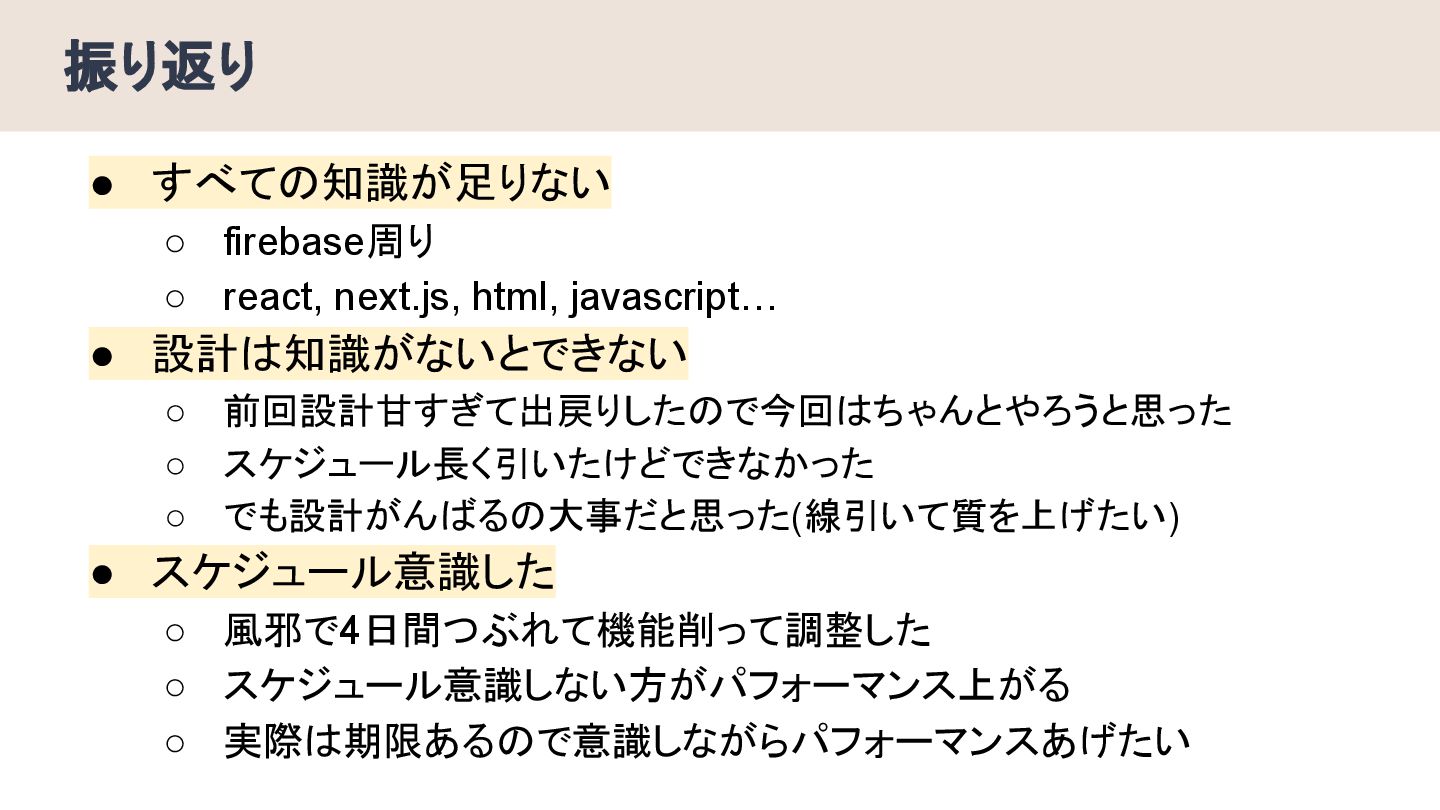Click the line ending パフォーマンス上がる
The height and width of the screenshot is (810, 1440).
(x=647, y=685)
